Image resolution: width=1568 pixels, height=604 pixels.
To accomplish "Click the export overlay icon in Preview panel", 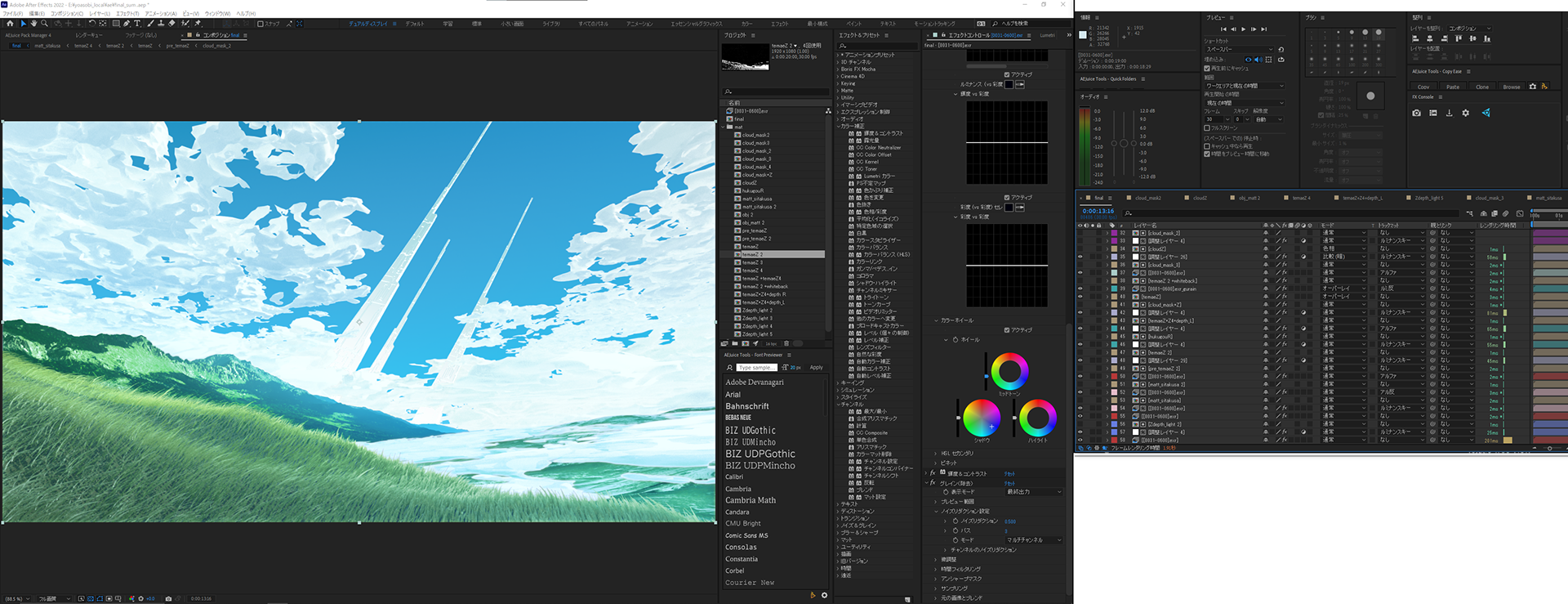I will 1281,60.
